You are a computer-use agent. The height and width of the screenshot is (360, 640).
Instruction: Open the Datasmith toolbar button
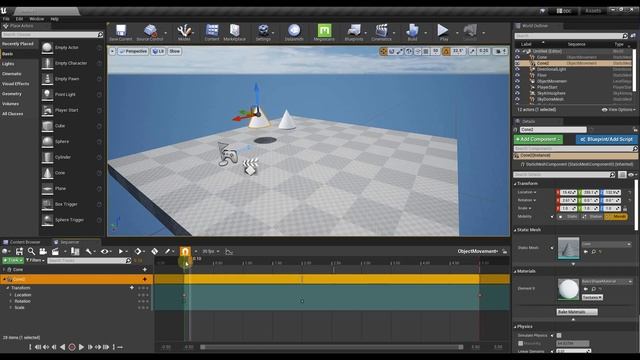(x=294, y=33)
